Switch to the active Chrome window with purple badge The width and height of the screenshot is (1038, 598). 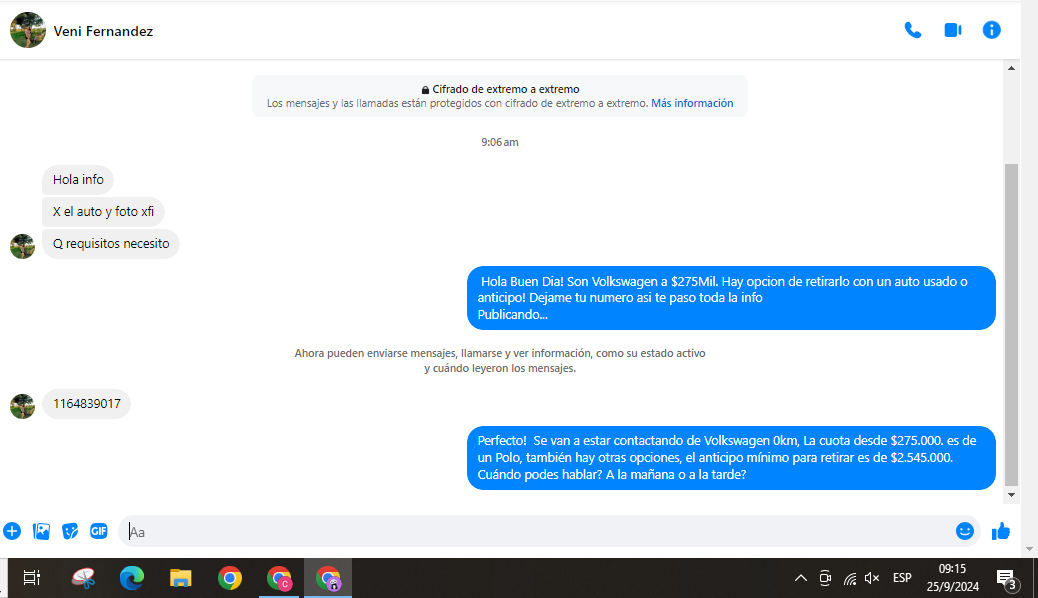click(x=328, y=578)
